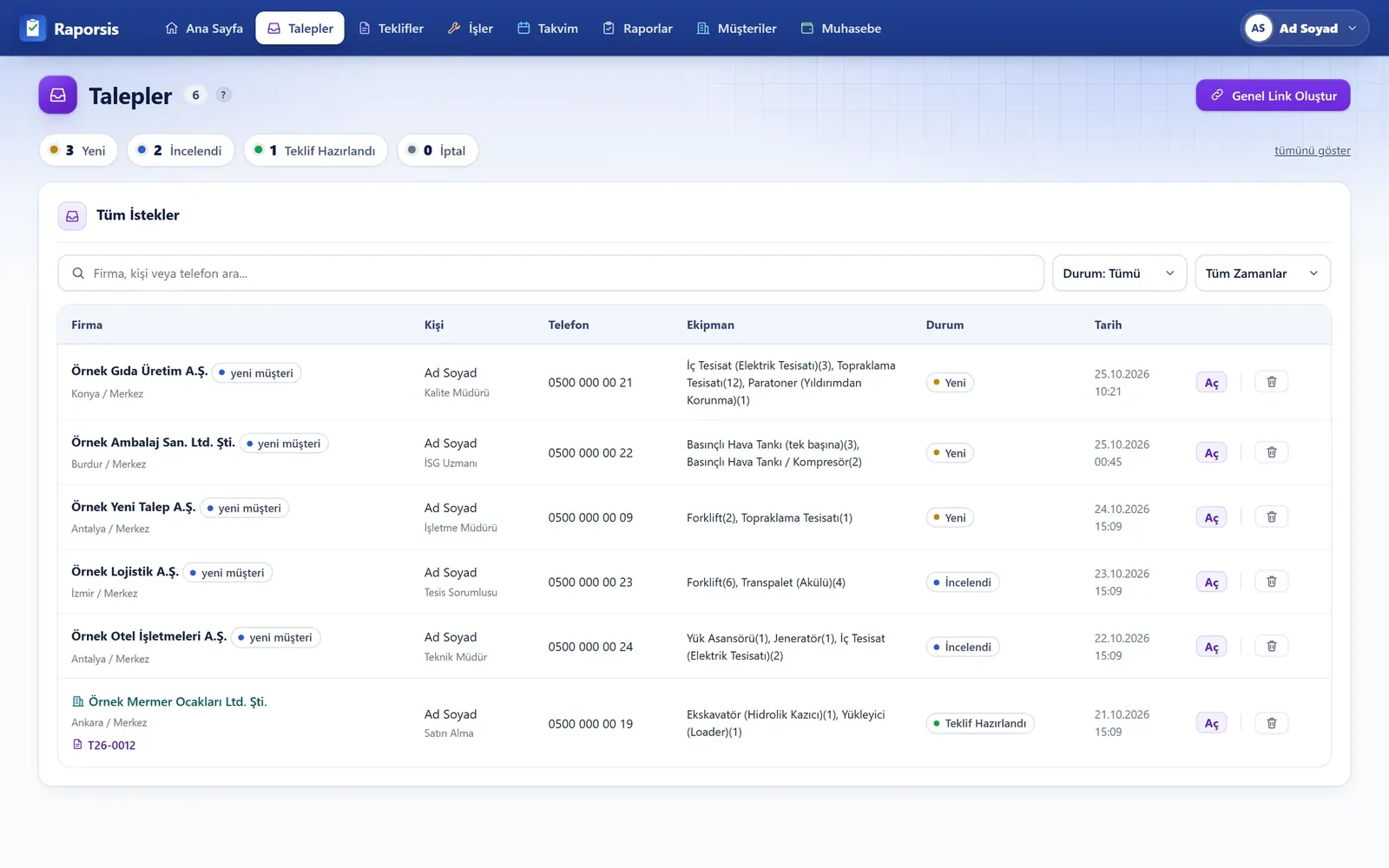Filter by 3 Yeni status chip
The image size is (1389, 868).
pos(78,150)
